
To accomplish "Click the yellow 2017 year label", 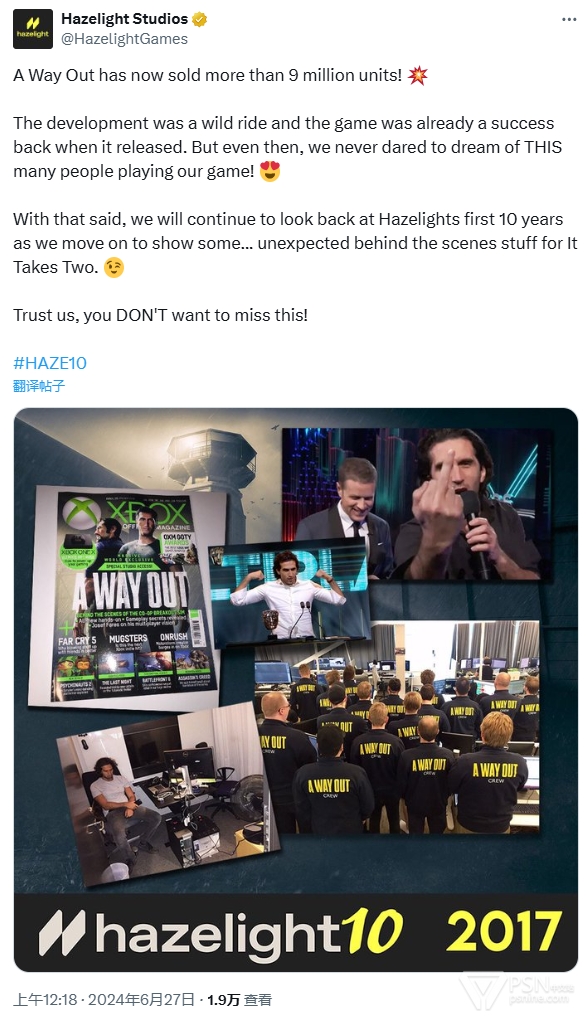I will coord(504,931).
